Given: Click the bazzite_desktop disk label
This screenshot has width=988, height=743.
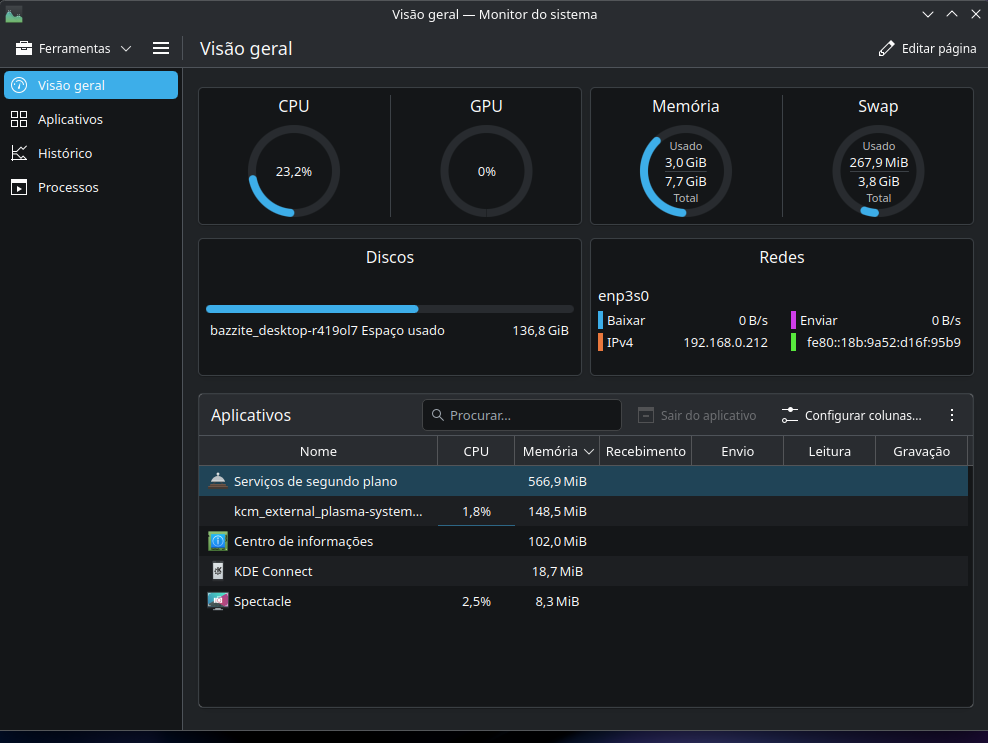Looking at the screenshot, I should (327, 331).
